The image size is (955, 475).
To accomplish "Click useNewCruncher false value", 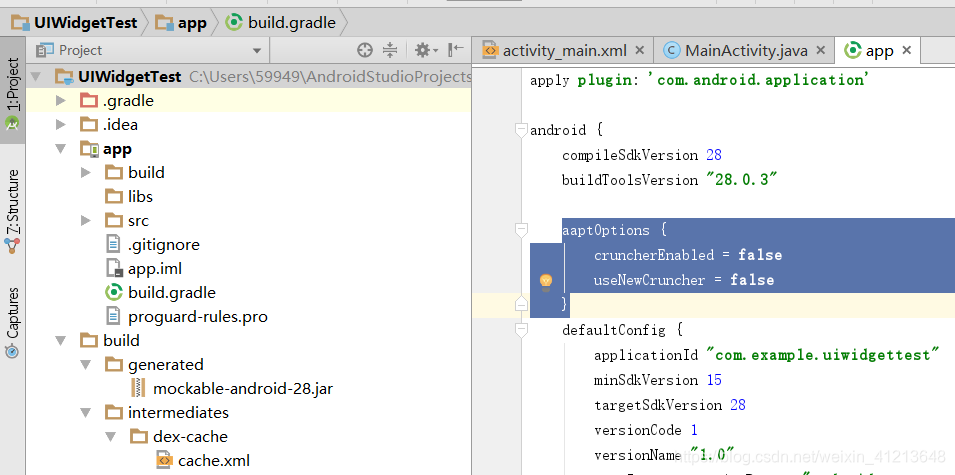I will point(752,280).
